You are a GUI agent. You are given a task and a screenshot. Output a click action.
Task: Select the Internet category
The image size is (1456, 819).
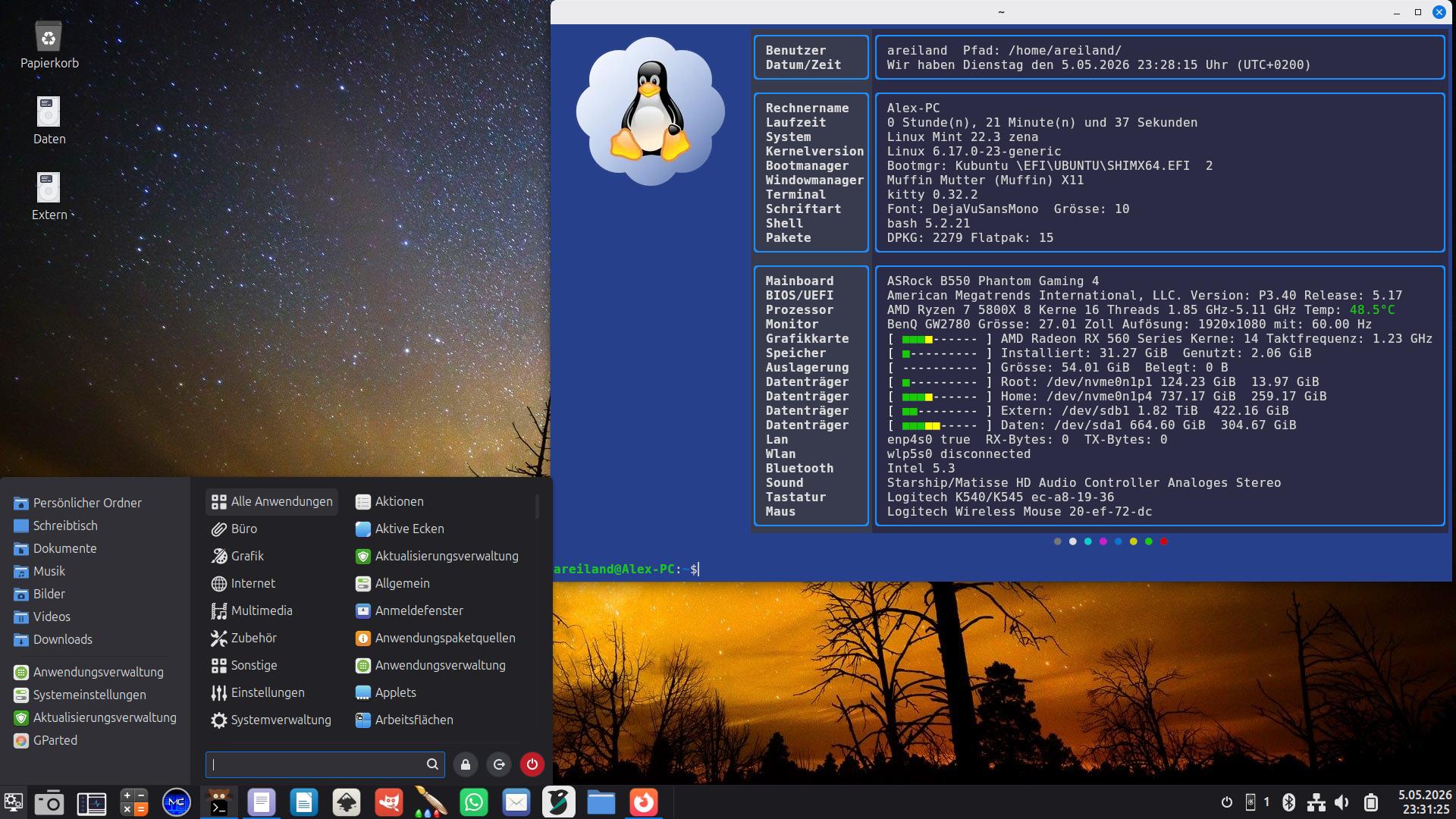272,583
